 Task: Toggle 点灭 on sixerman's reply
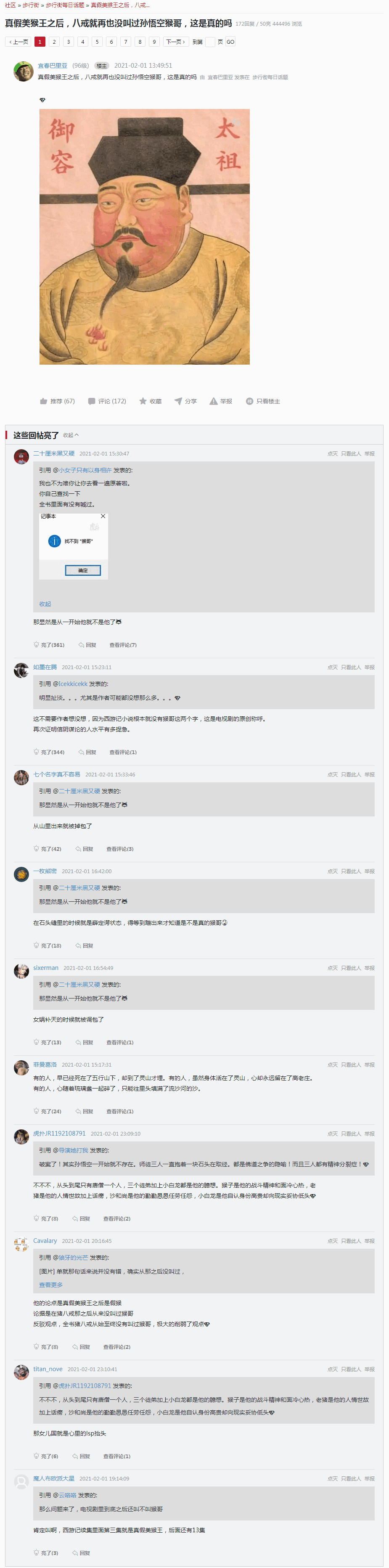point(332,968)
